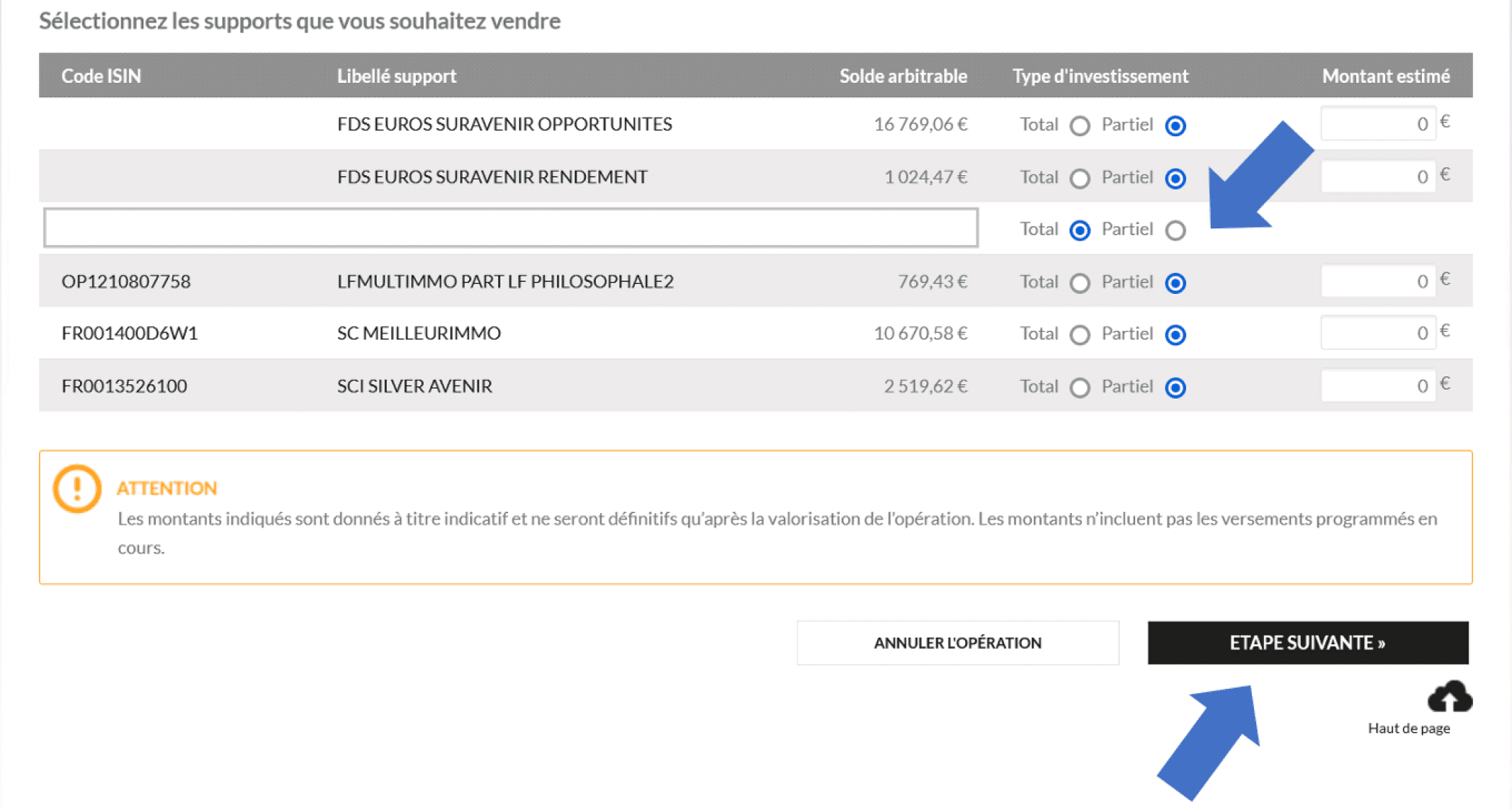This screenshot has height=810, width=1512.
Task: Click the orange ATTENTION warning icon
Action: pos(75,489)
